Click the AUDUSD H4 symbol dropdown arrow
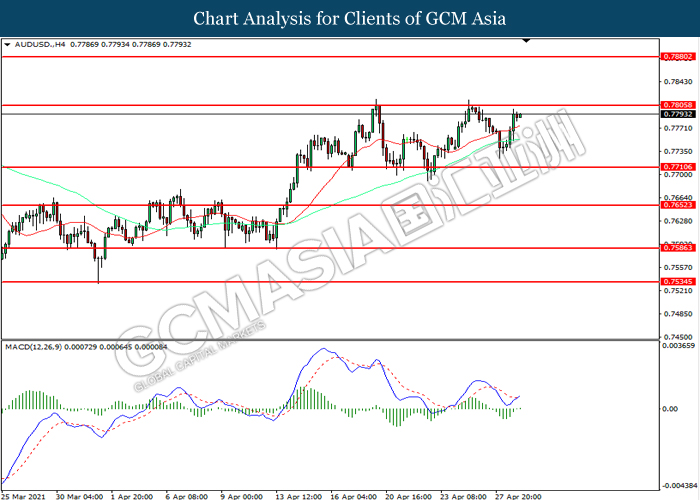Screen dimensions: 700x500 [x=7, y=45]
